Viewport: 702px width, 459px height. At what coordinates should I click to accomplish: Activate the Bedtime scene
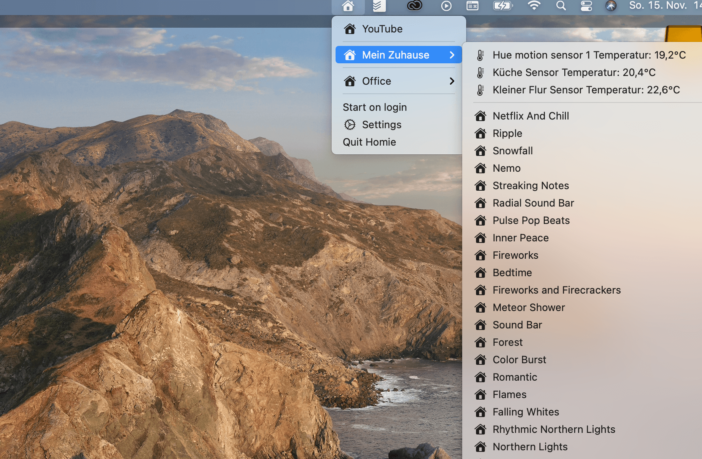(512, 273)
